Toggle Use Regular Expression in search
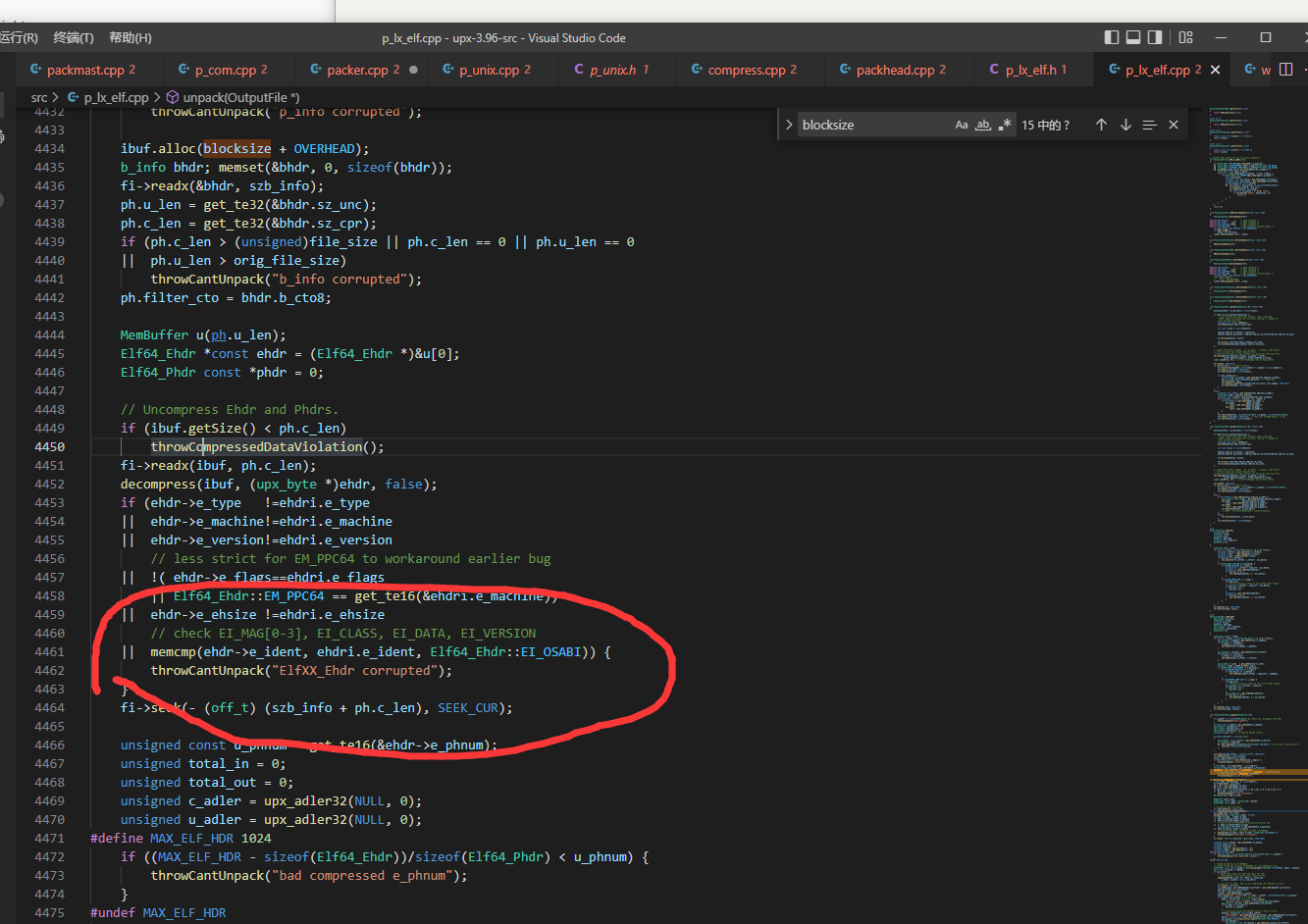The image size is (1308, 924). (1004, 125)
